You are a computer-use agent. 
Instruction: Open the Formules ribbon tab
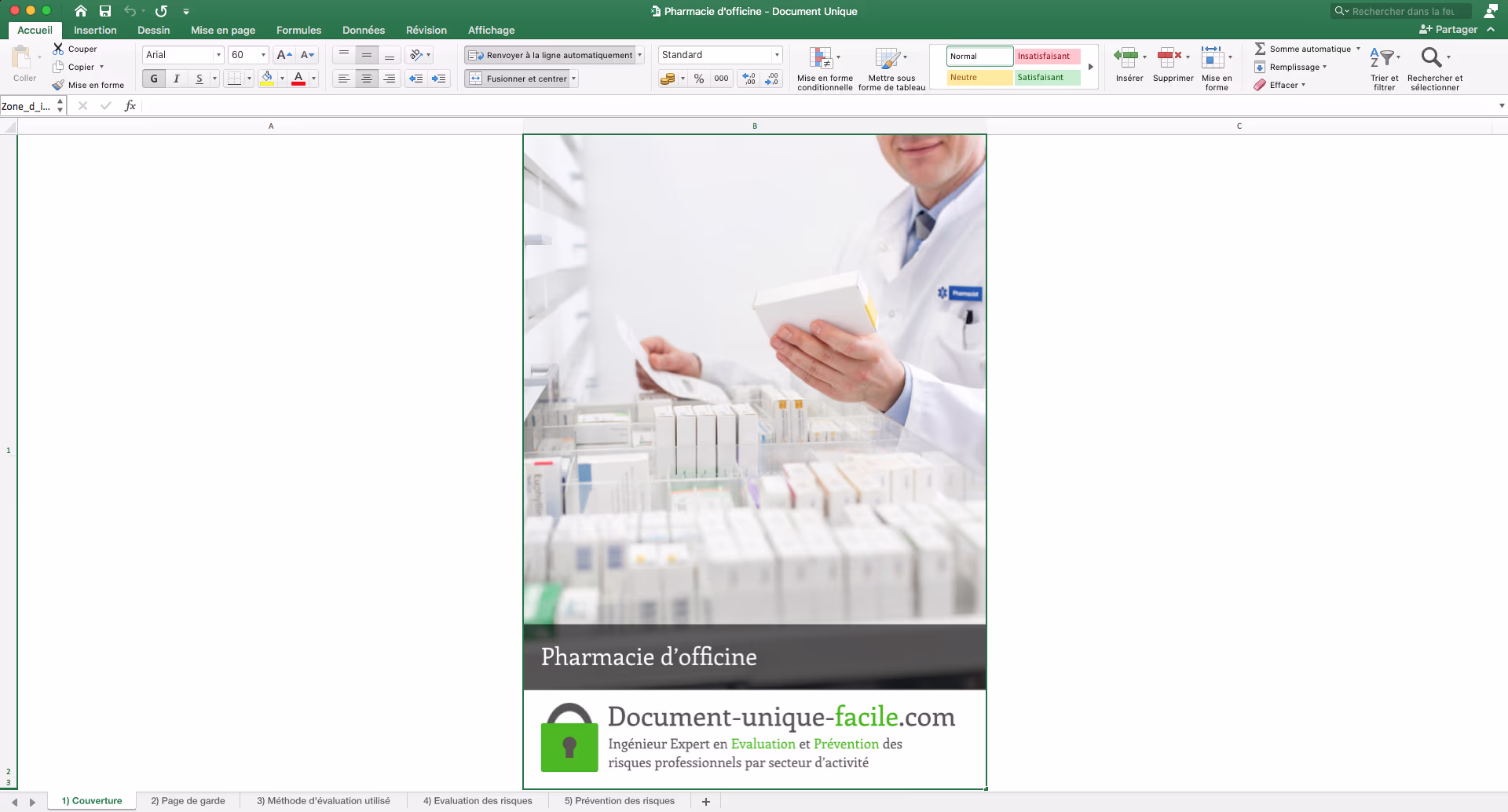298,30
